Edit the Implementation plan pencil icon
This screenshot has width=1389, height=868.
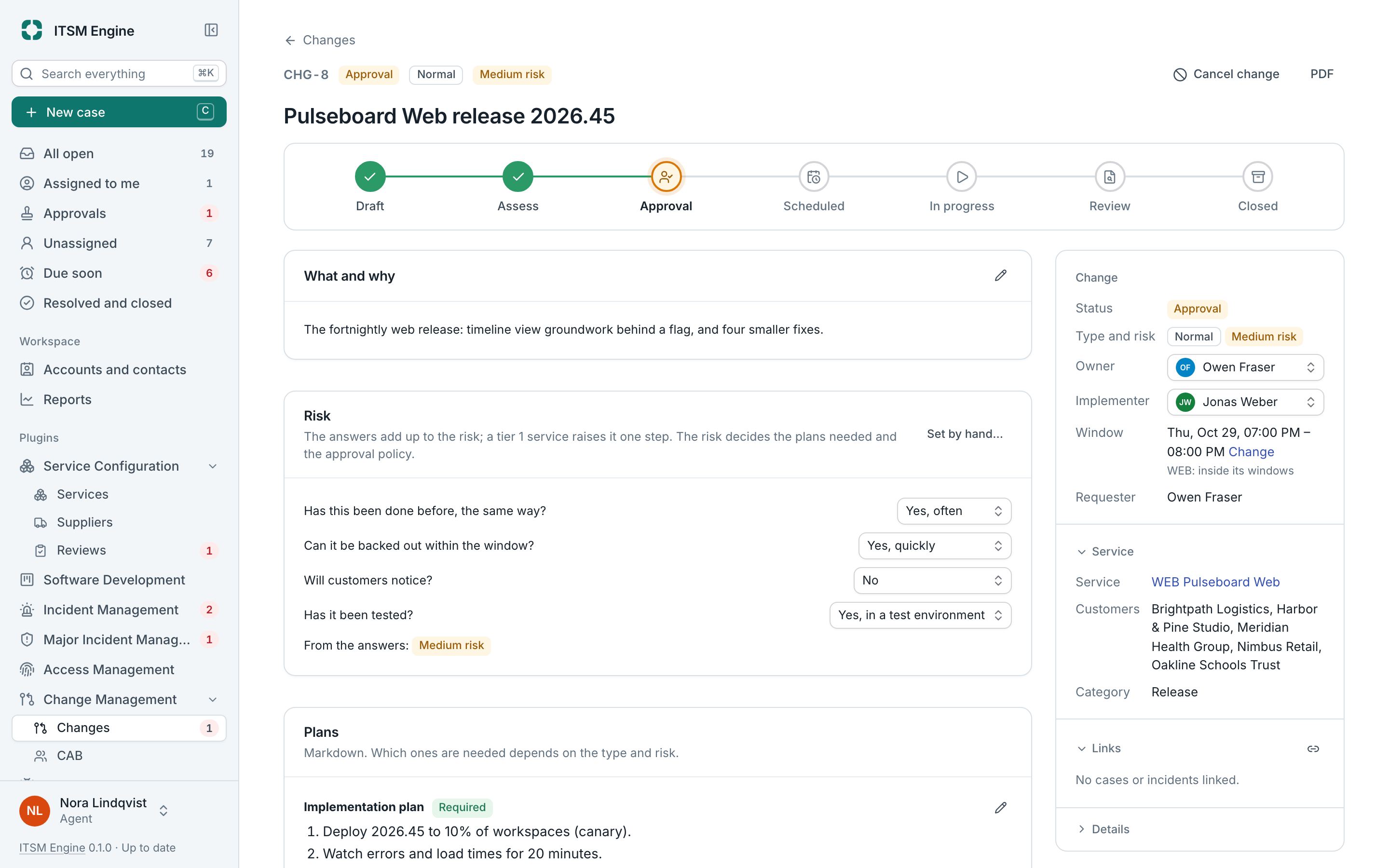(x=1000, y=808)
